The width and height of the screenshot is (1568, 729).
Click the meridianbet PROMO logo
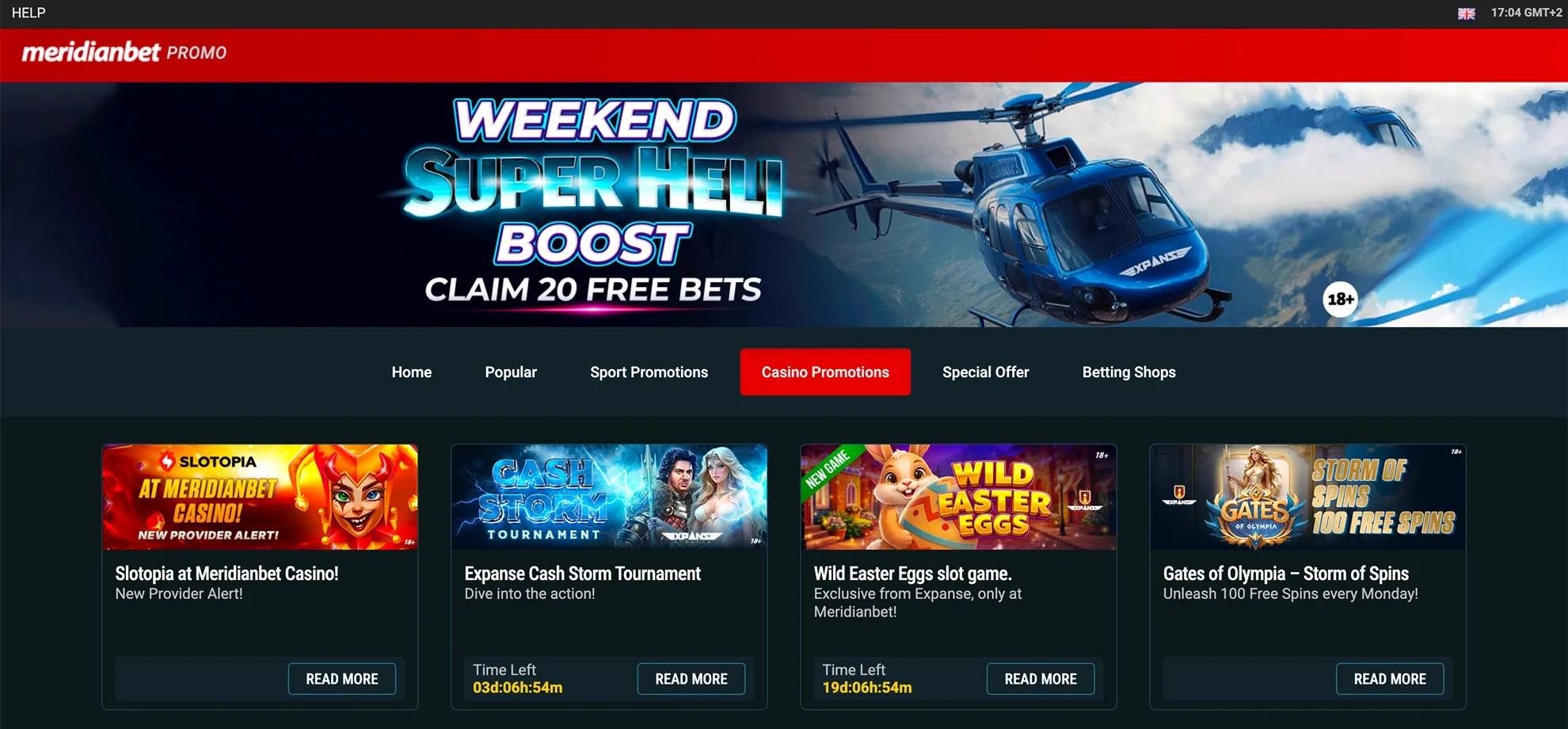coord(124,52)
